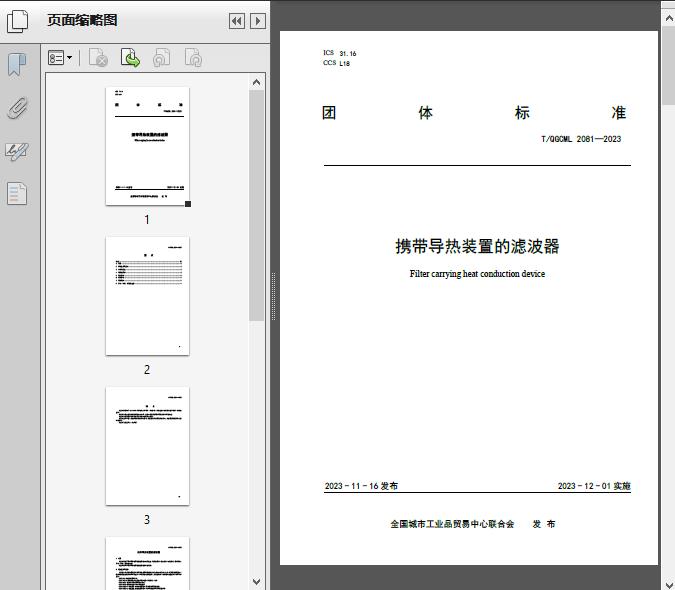This screenshot has width=675, height=590.
Task: Select page 3 thumbnail
Action: coord(147,446)
